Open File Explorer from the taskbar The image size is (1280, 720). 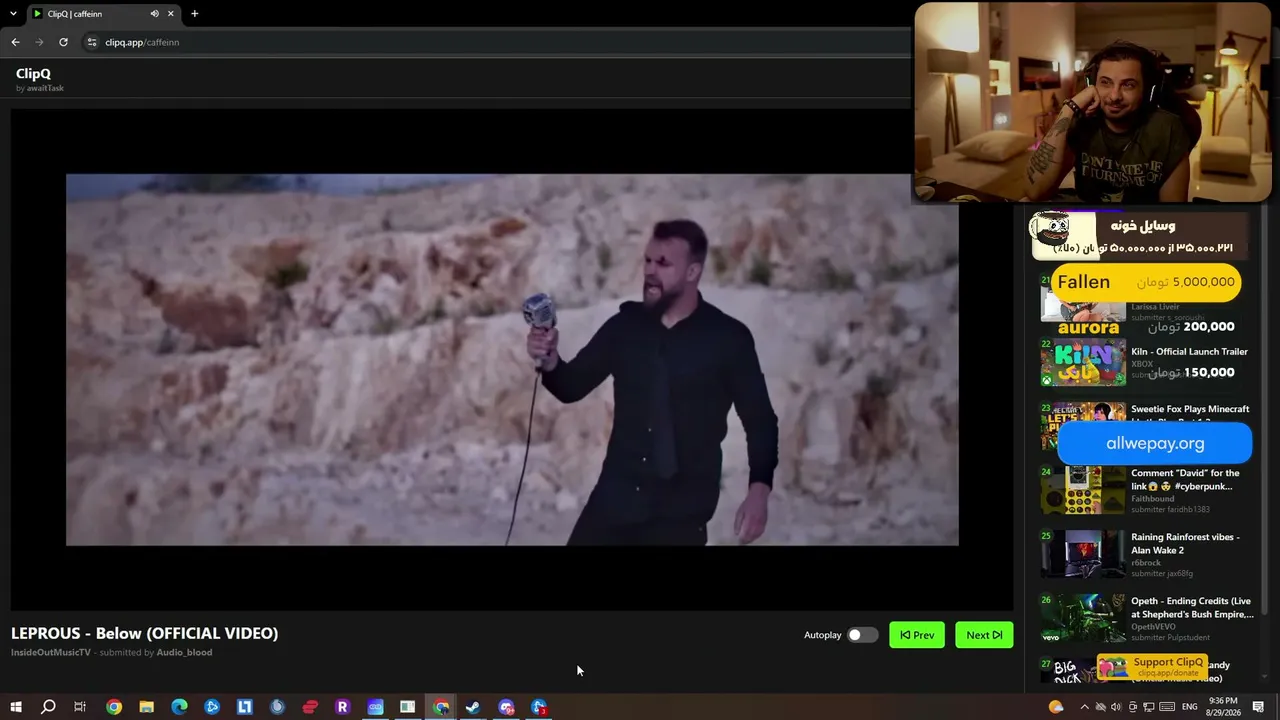tap(146, 707)
